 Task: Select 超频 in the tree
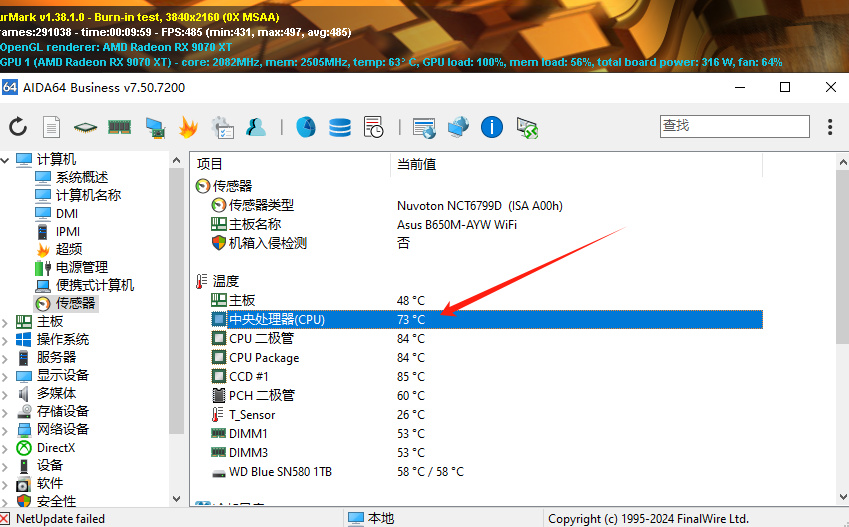69,249
